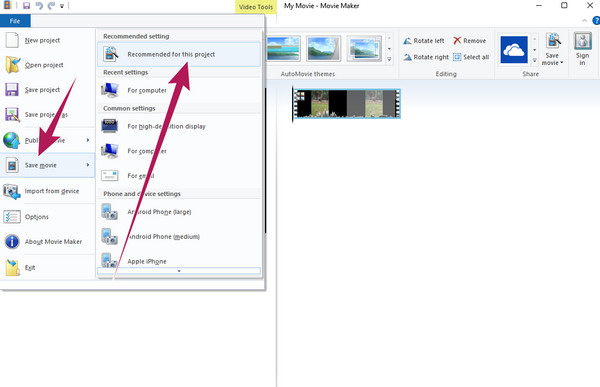Image resolution: width=600 pixels, height=387 pixels.
Task: Open the help question mark icon
Action: coord(596,20)
